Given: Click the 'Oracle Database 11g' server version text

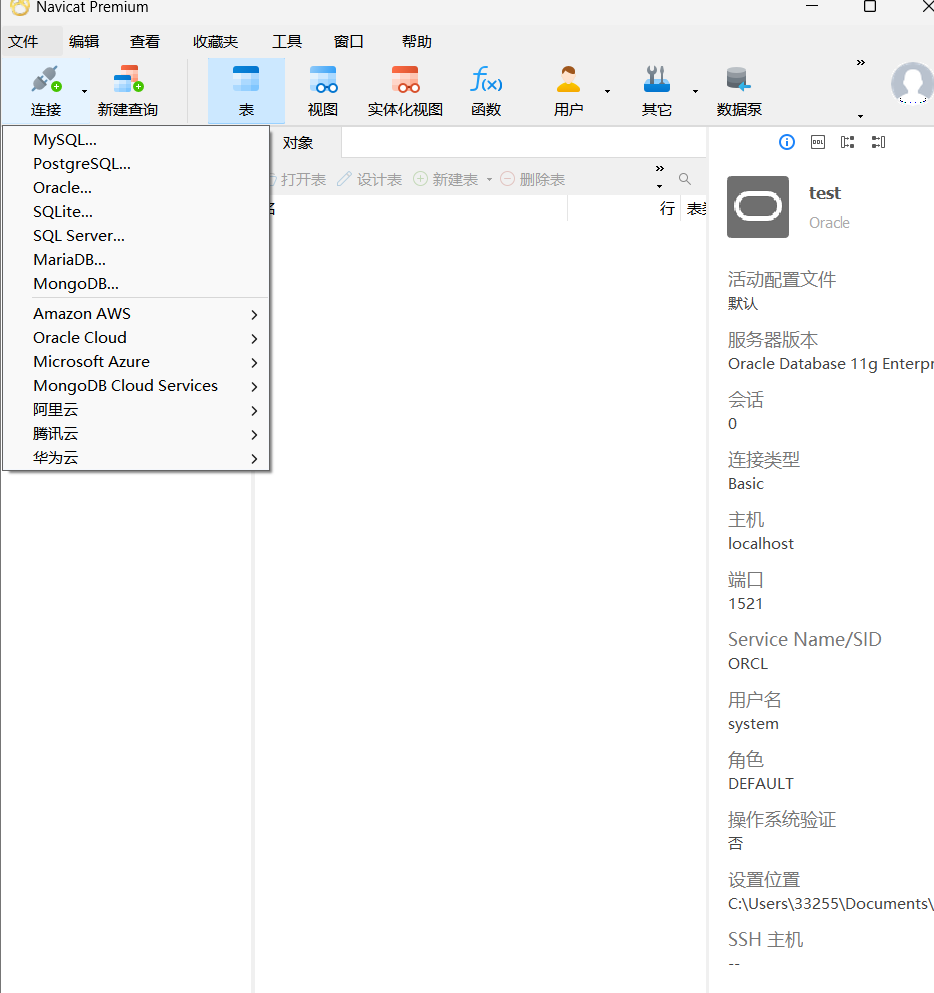Looking at the screenshot, I should coord(831,364).
